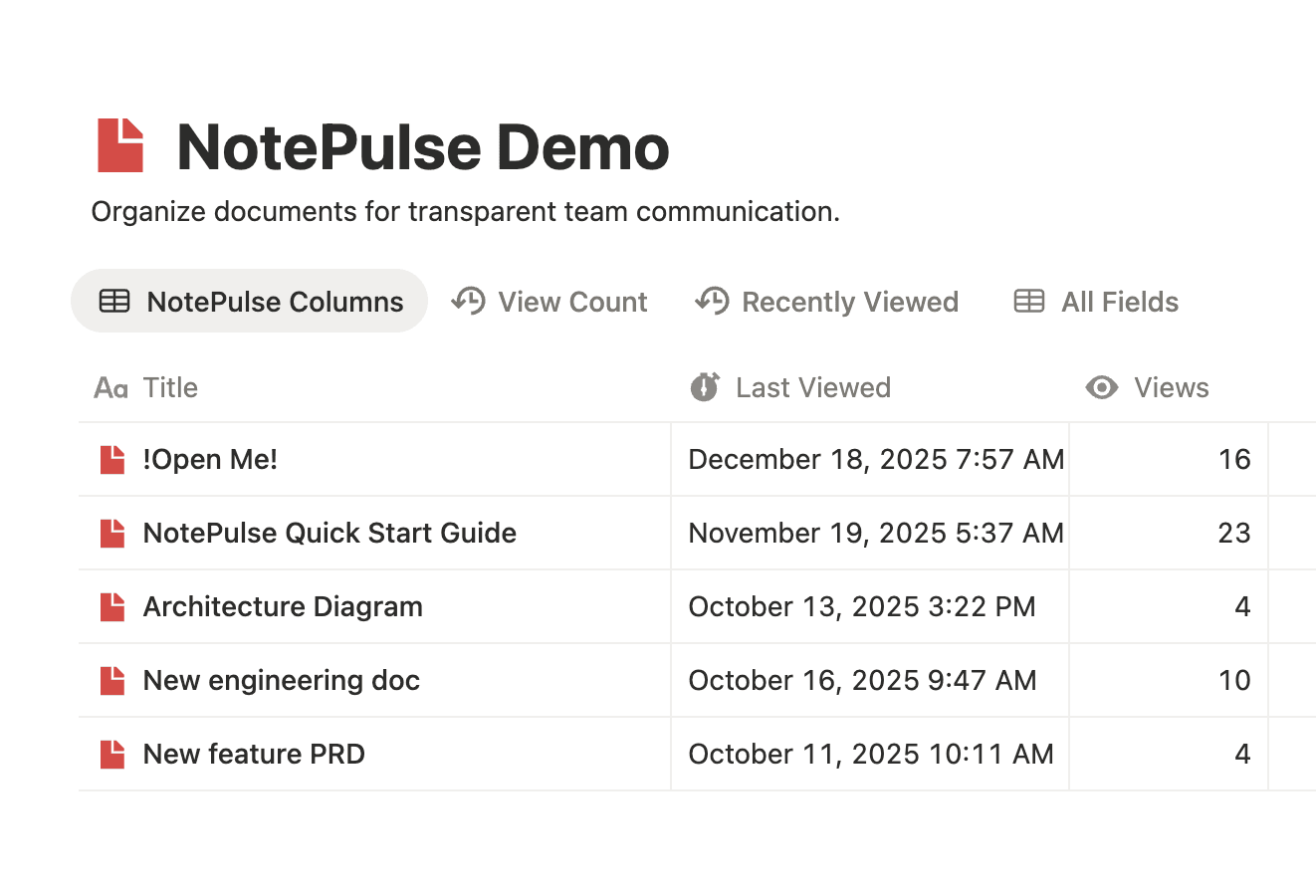The width and height of the screenshot is (1316, 896).
Task: Toggle the eye icon in the Views column header
Action: [1101, 387]
